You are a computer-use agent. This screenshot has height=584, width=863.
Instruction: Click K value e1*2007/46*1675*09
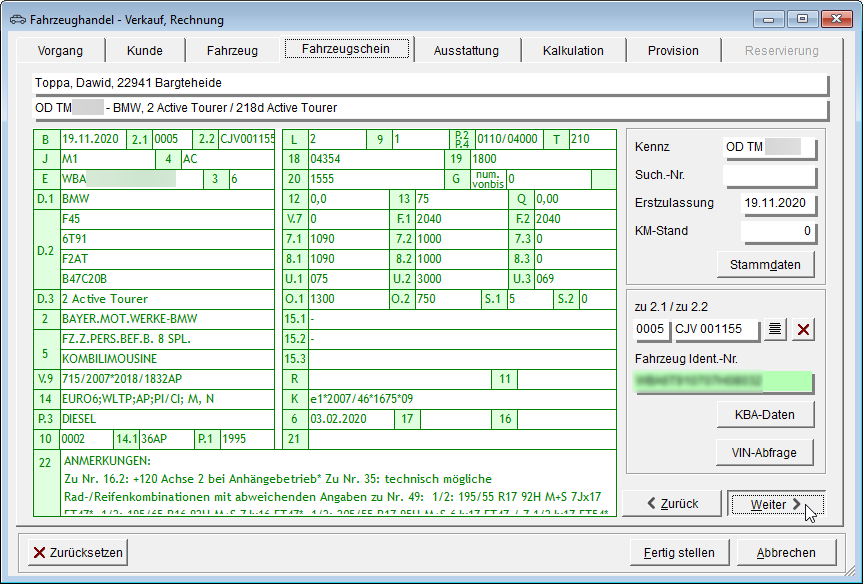click(462, 399)
